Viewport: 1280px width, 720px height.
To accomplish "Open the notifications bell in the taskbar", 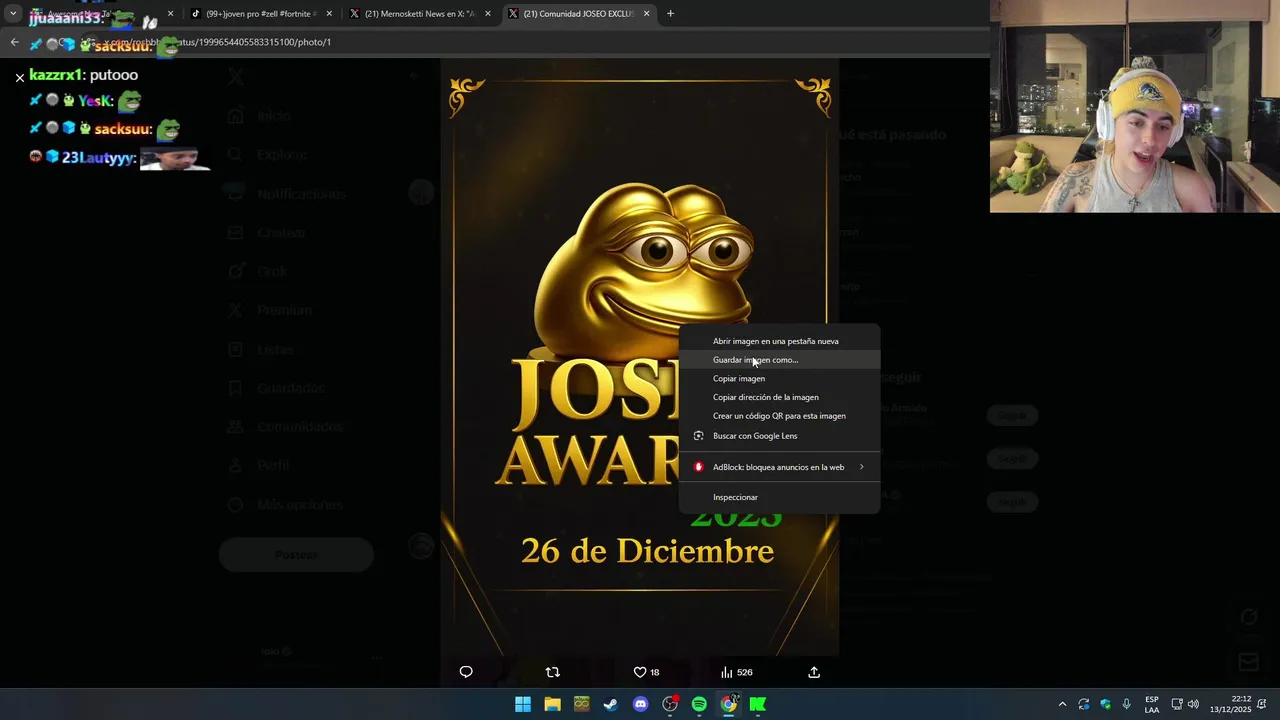I will (x=1262, y=704).
